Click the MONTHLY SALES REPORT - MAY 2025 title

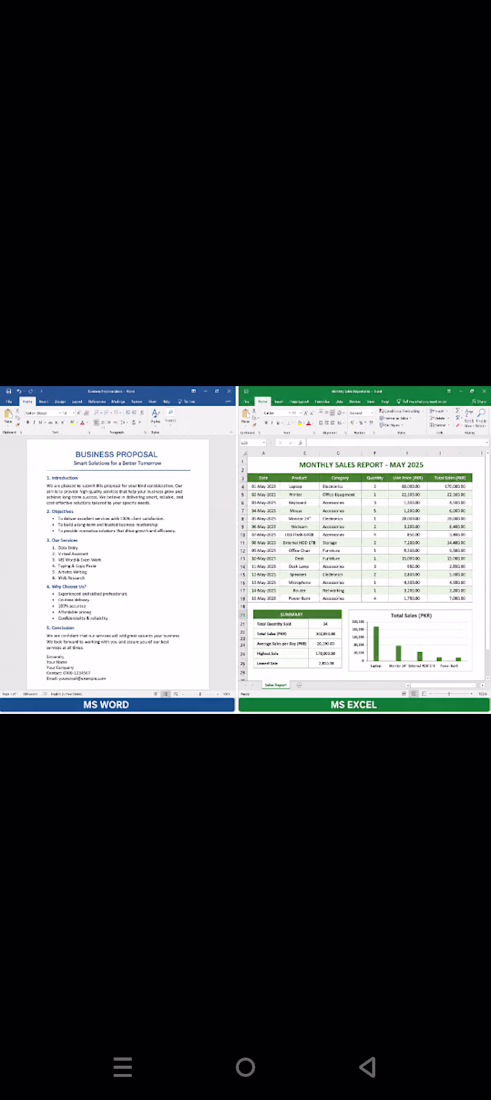click(361, 464)
